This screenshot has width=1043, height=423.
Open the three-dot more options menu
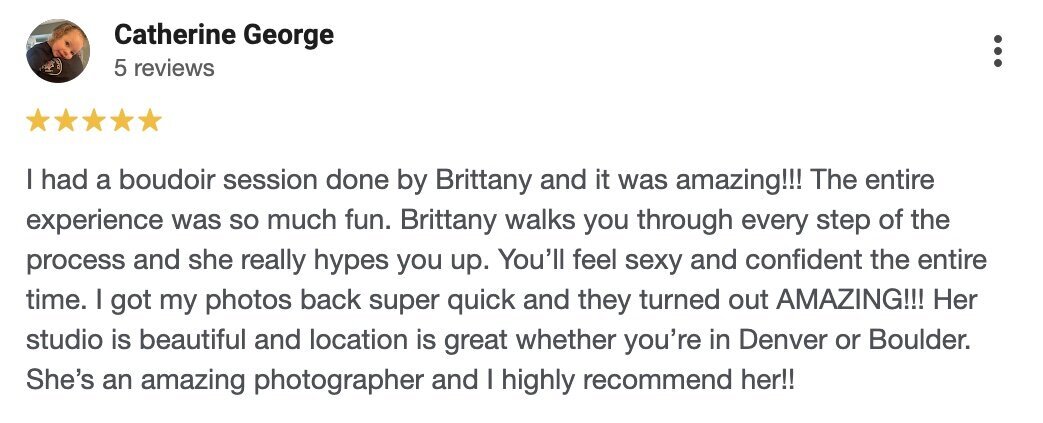(x=997, y=51)
